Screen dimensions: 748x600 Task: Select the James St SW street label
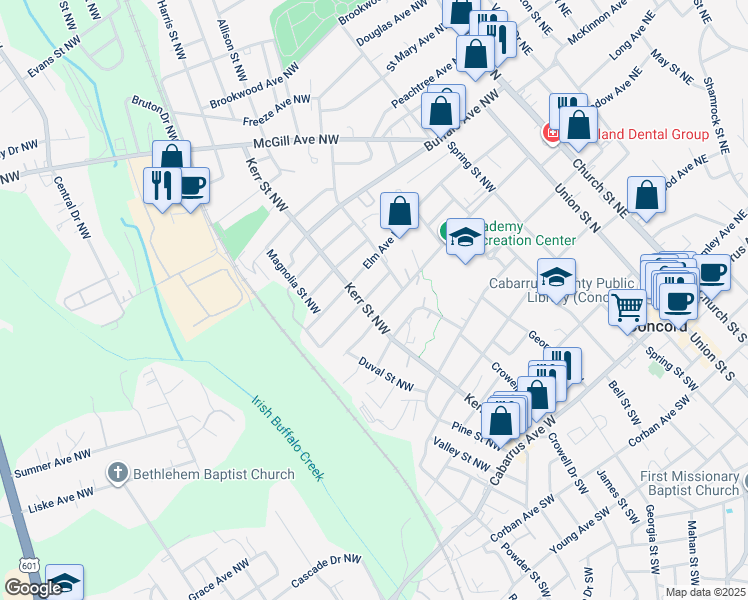pos(618,497)
